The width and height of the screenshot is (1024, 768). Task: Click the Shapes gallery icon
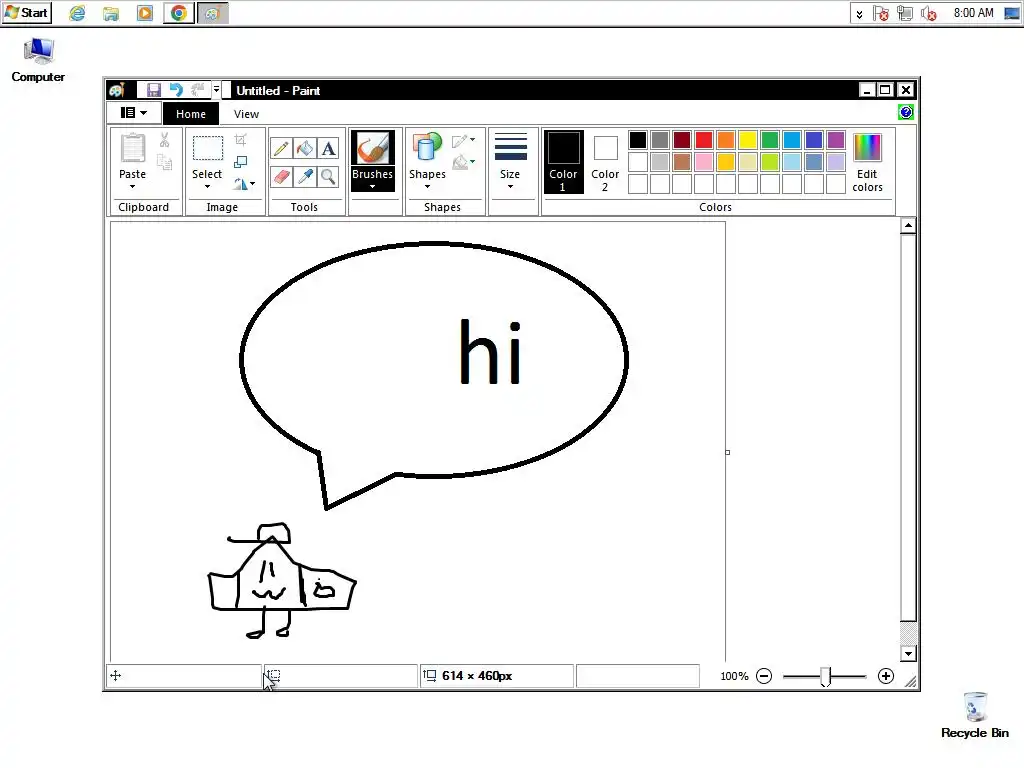coord(427,147)
